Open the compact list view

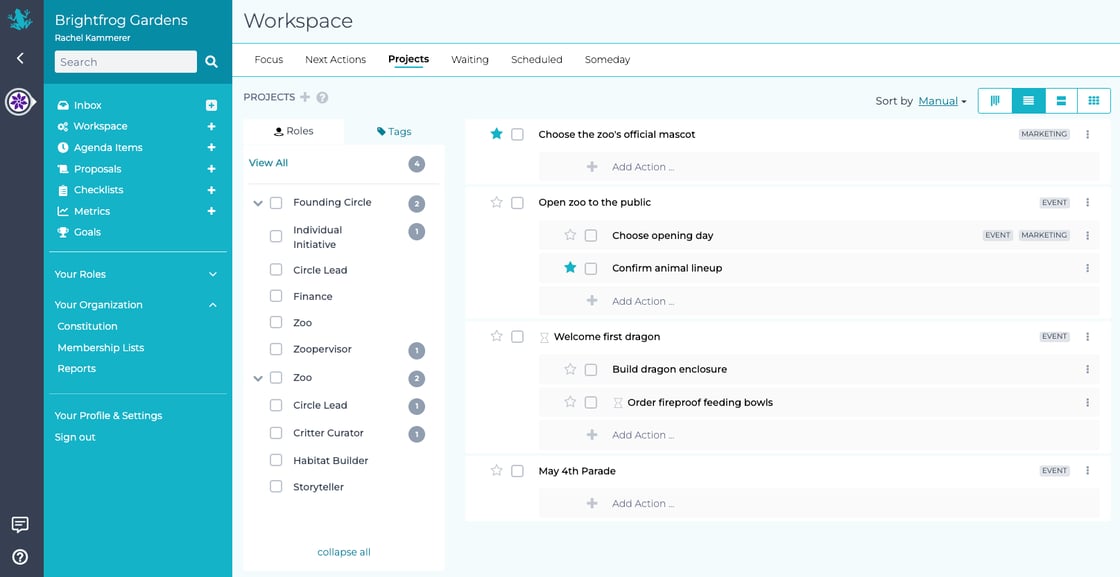point(1062,100)
